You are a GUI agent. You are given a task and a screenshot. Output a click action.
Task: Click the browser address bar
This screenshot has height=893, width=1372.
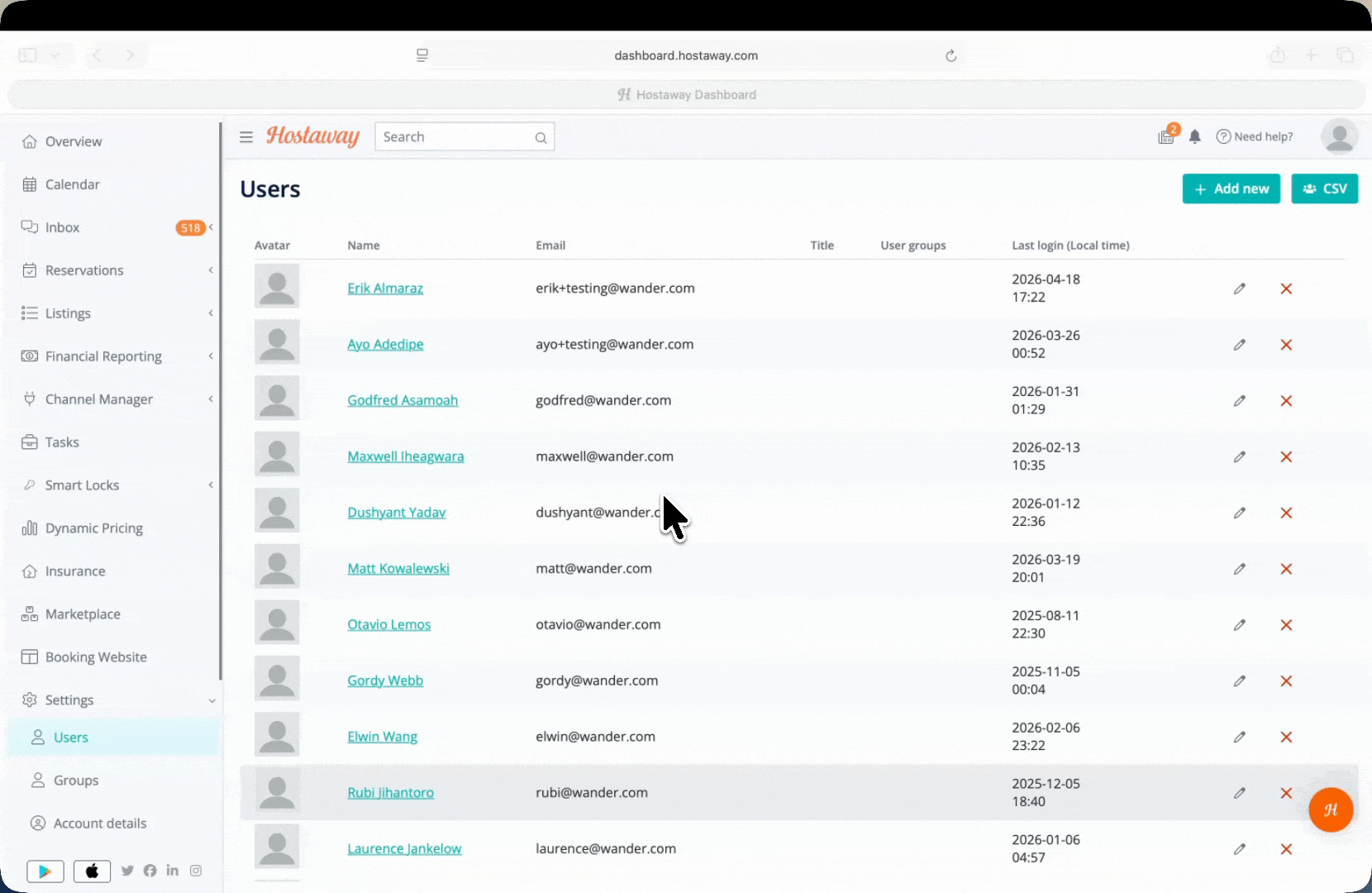686,55
